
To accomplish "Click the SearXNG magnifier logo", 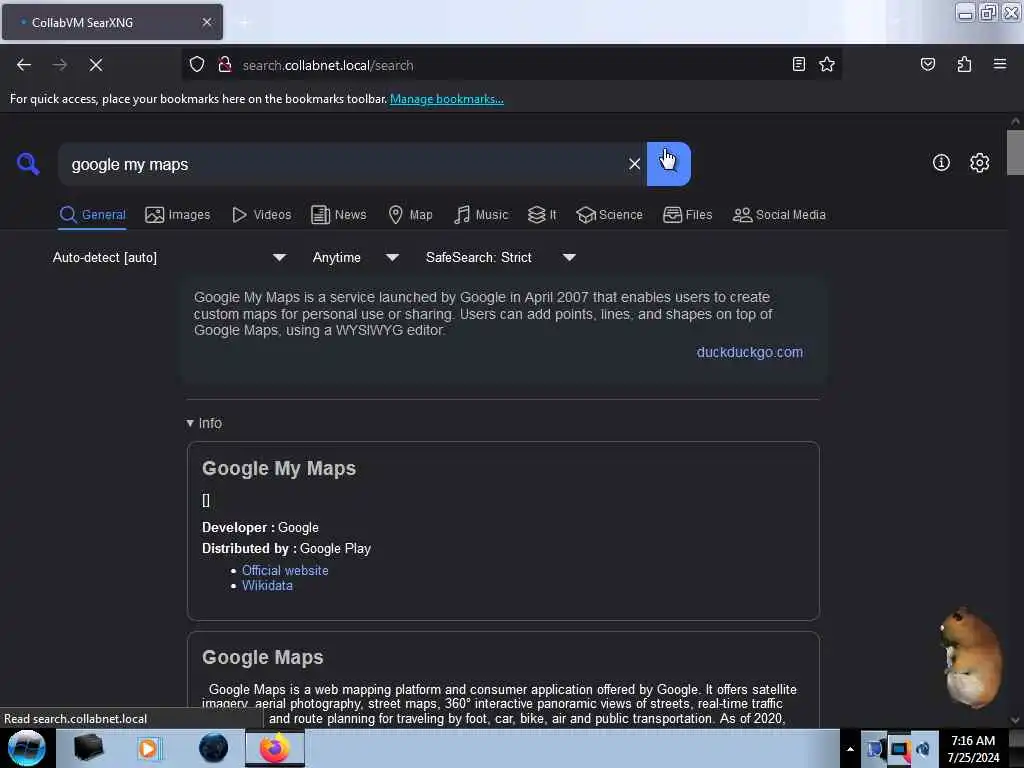I will tap(28, 163).
